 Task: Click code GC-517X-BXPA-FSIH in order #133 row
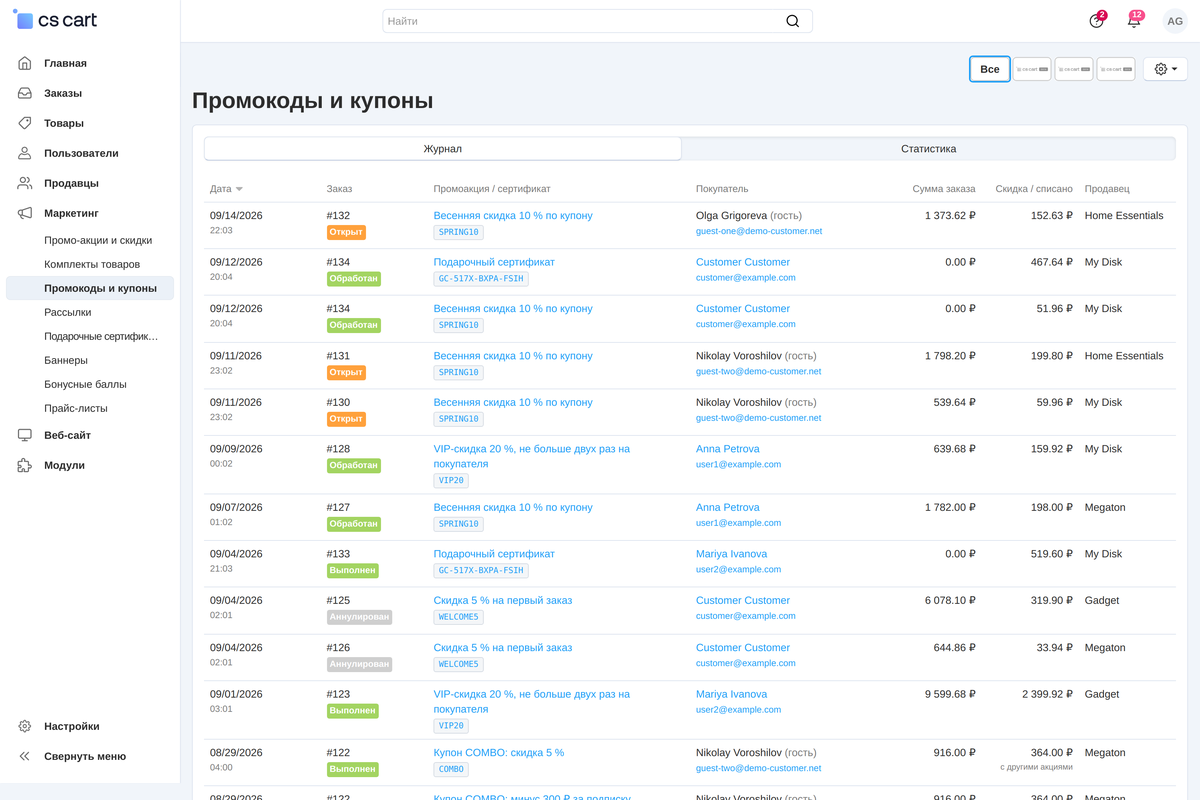coord(481,570)
